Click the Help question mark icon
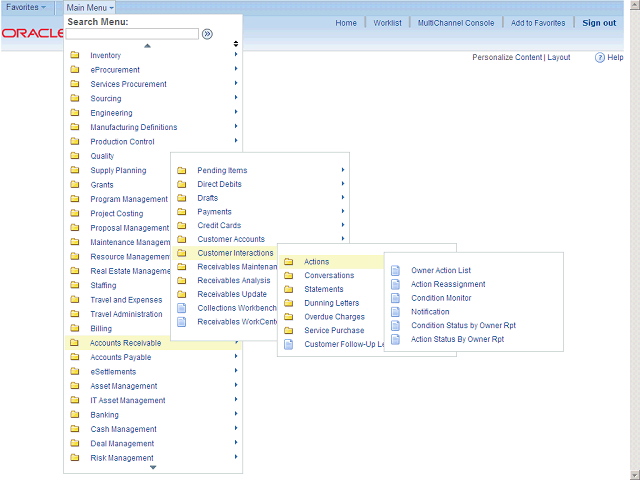The height and width of the screenshot is (480, 640). [600, 58]
